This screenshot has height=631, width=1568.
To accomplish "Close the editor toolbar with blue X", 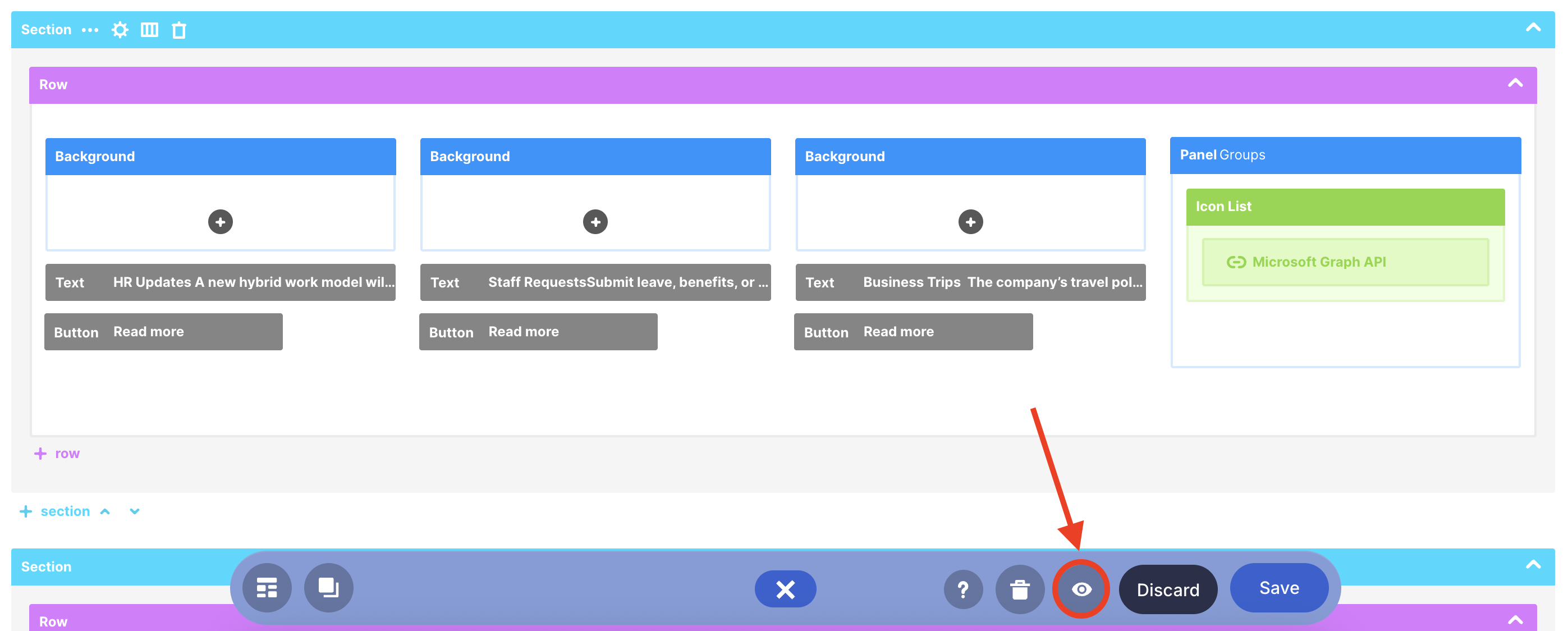I will [785, 589].
